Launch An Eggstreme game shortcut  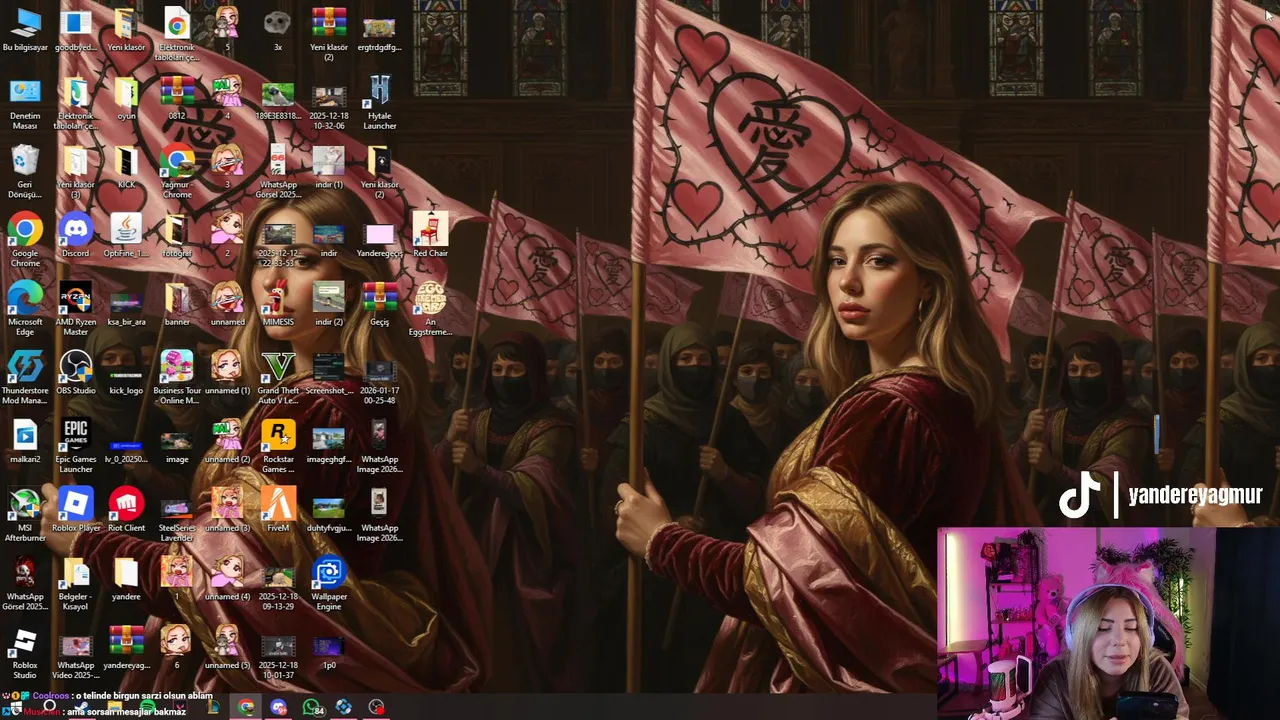[x=430, y=309]
